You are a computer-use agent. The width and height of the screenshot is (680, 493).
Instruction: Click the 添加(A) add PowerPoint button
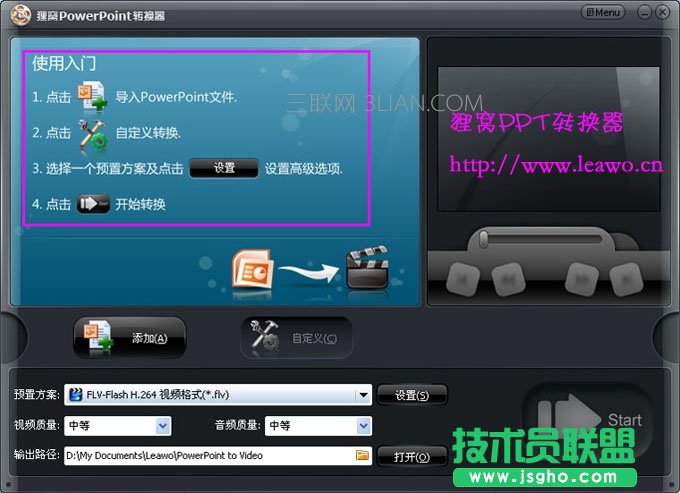(x=130, y=337)
